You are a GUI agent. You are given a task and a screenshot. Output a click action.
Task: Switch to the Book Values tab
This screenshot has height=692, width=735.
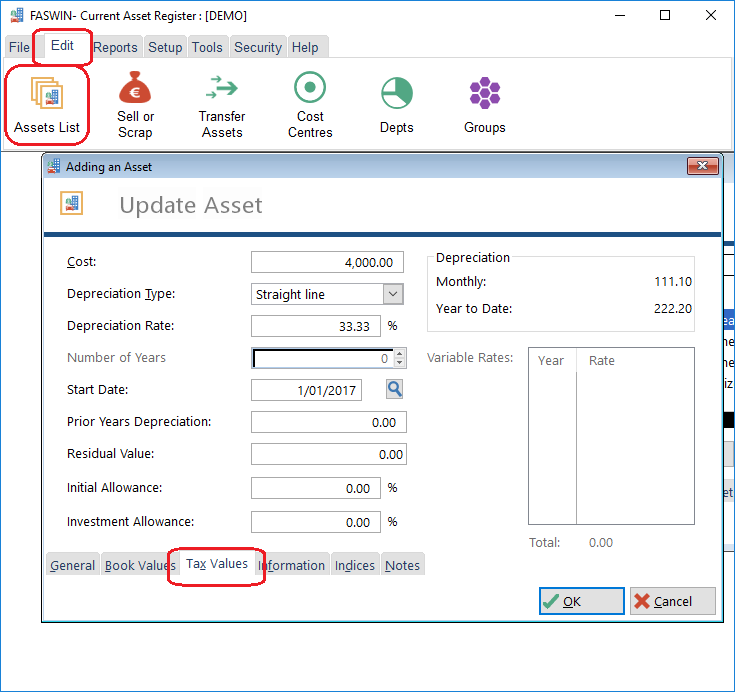tap(140, 565)
